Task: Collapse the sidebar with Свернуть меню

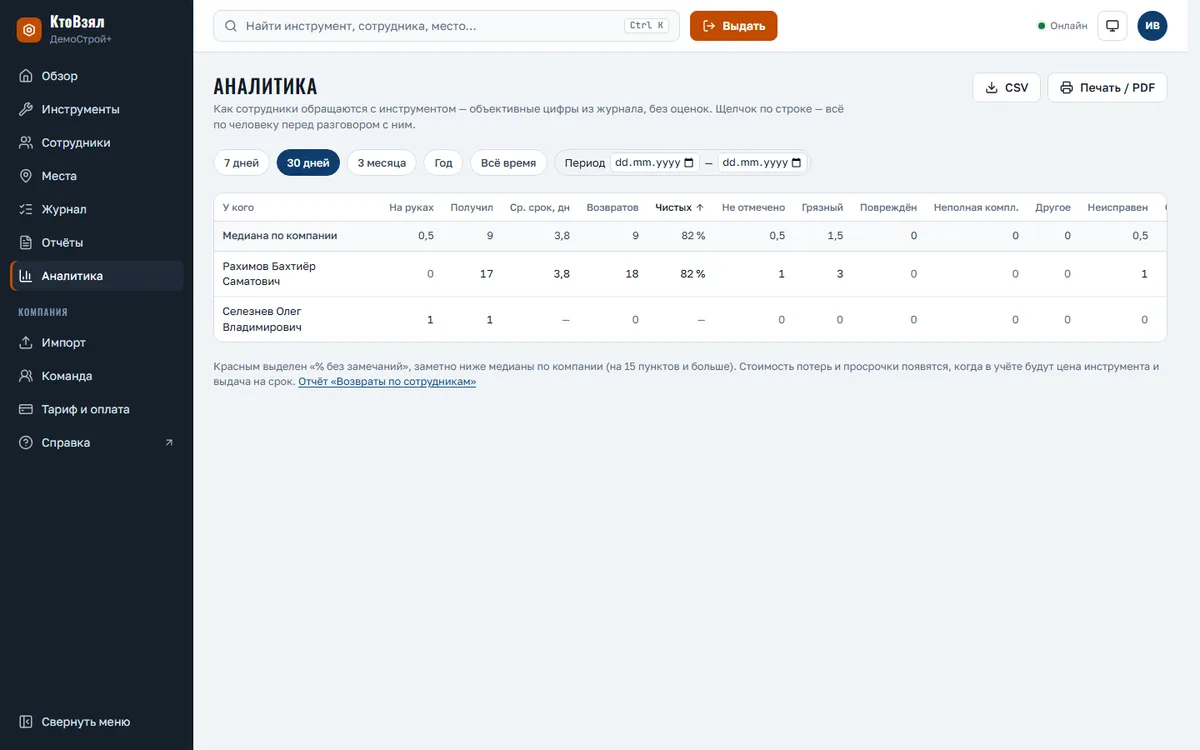Action: coord(97,722)
